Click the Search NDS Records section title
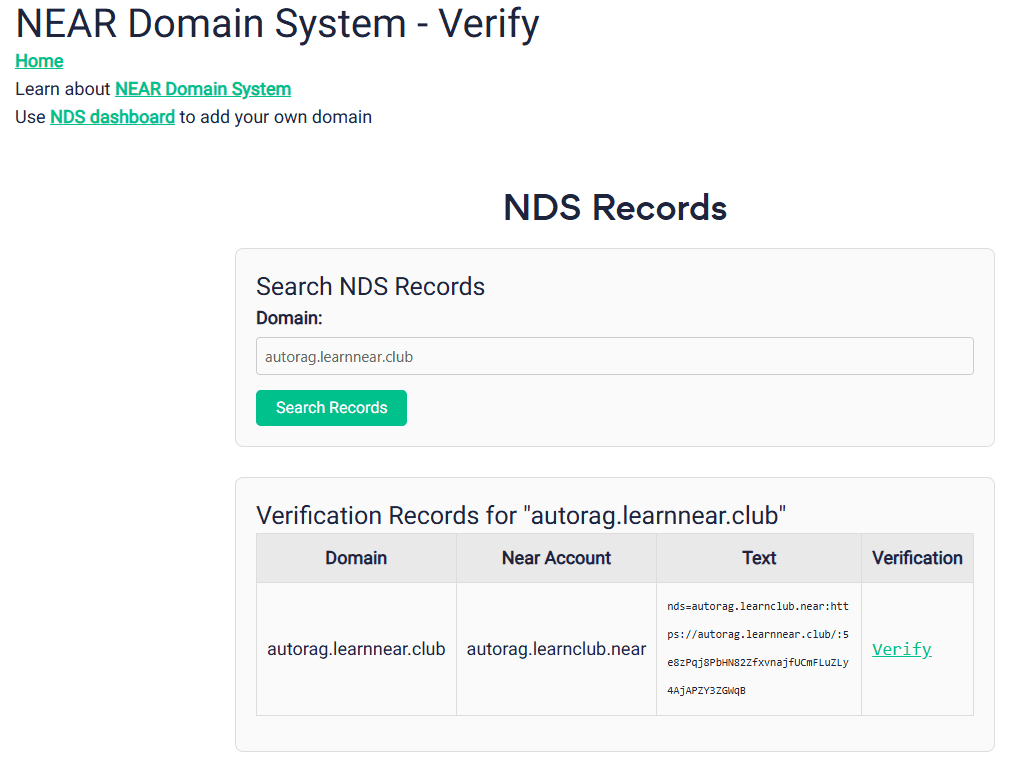 tap(371, 286)
